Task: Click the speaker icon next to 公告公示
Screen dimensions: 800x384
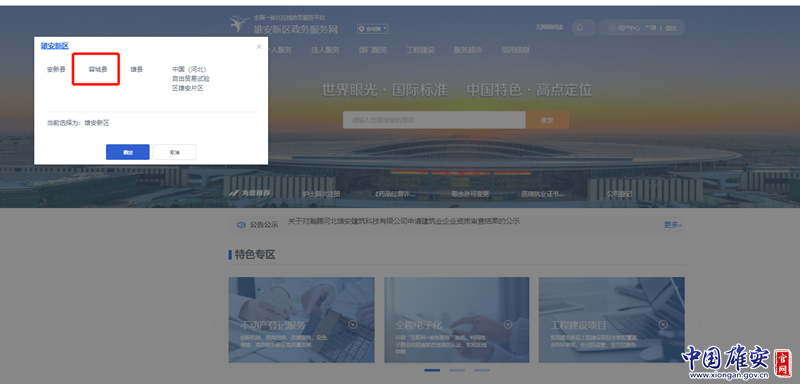Action: [241, 224]
